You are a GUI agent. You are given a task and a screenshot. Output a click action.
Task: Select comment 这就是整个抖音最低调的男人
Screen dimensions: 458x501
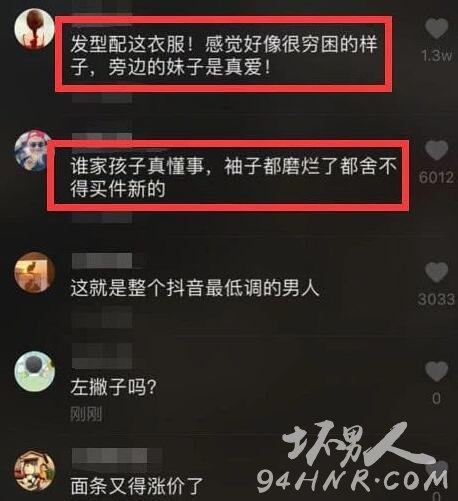[x=195, y=288]
